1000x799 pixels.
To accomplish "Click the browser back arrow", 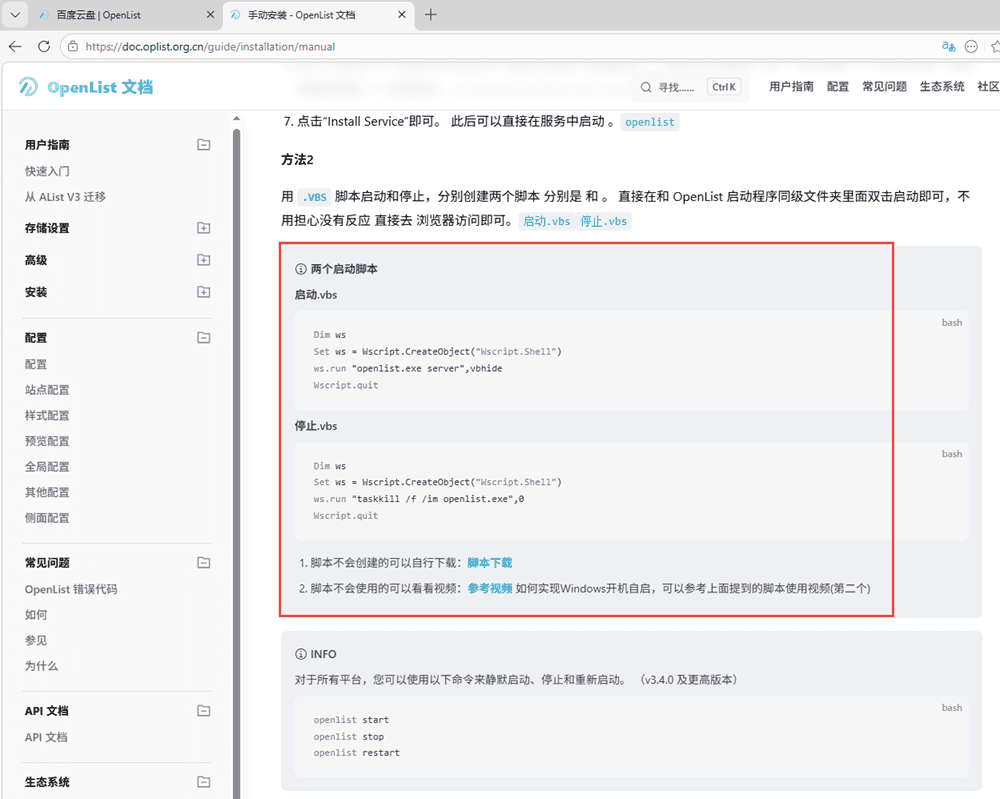I will [x=15, y=46].
